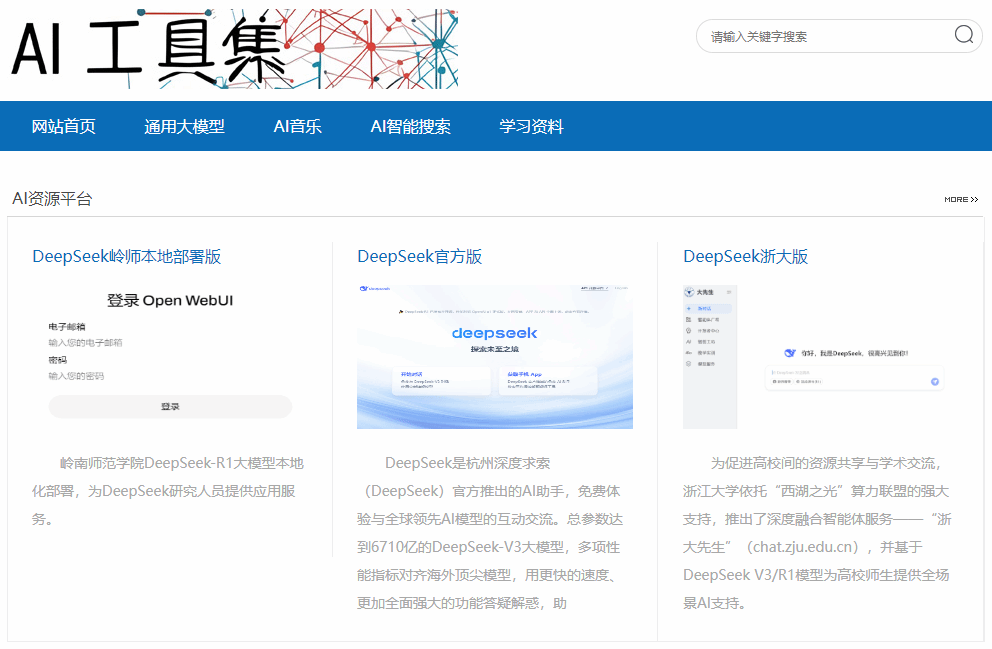The width and height of the screenshot is (992, 649).
Task: Open the DeepSeek浙大版 title link
Action: coord(745,257)
